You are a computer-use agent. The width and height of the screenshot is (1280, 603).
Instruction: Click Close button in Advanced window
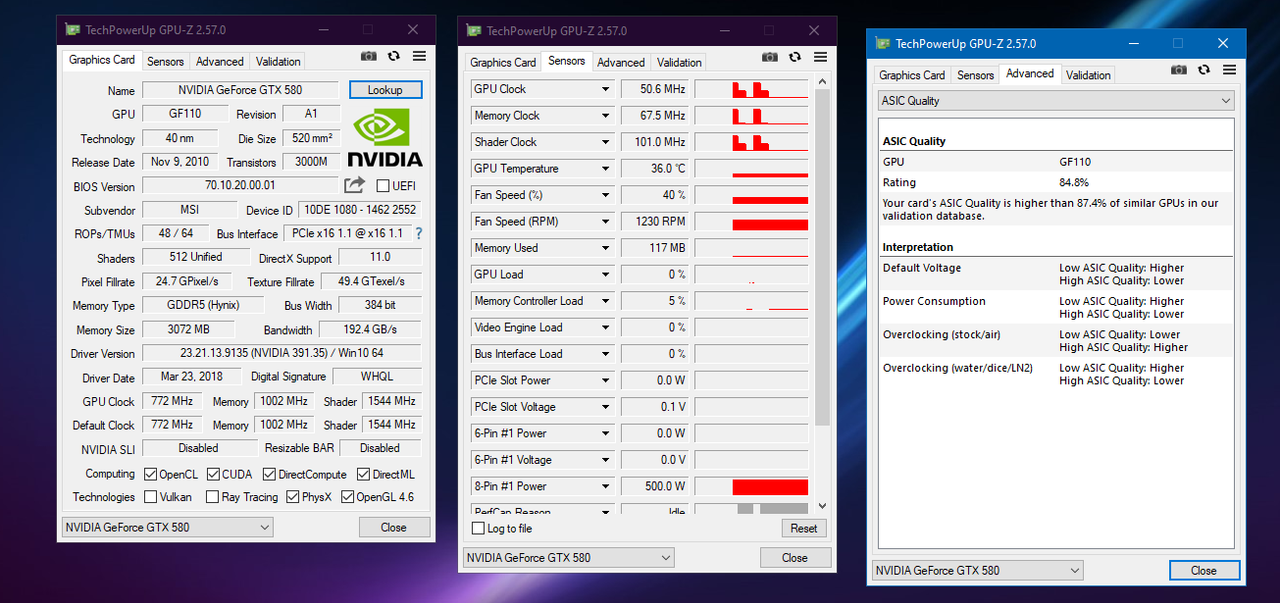(1204, 570)
